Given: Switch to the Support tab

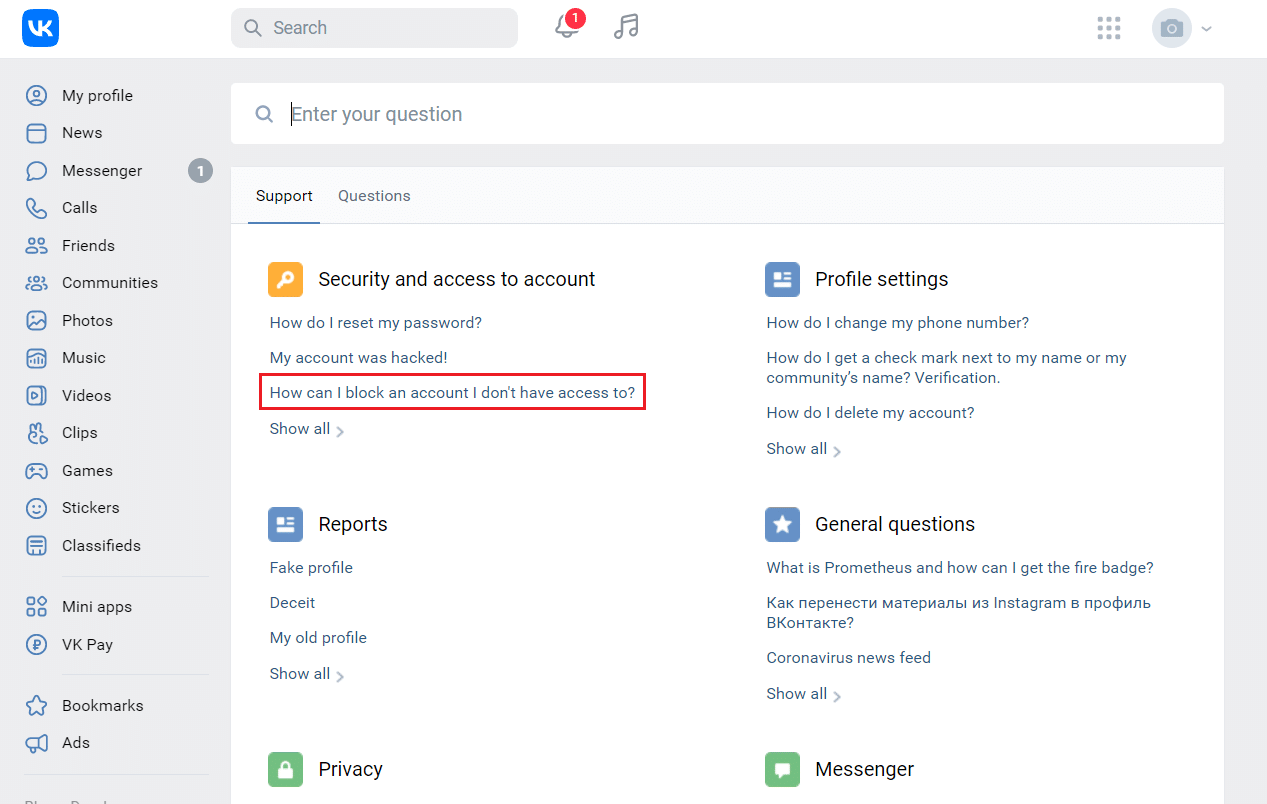Looking at the screenshot, I should click(284, 196).
